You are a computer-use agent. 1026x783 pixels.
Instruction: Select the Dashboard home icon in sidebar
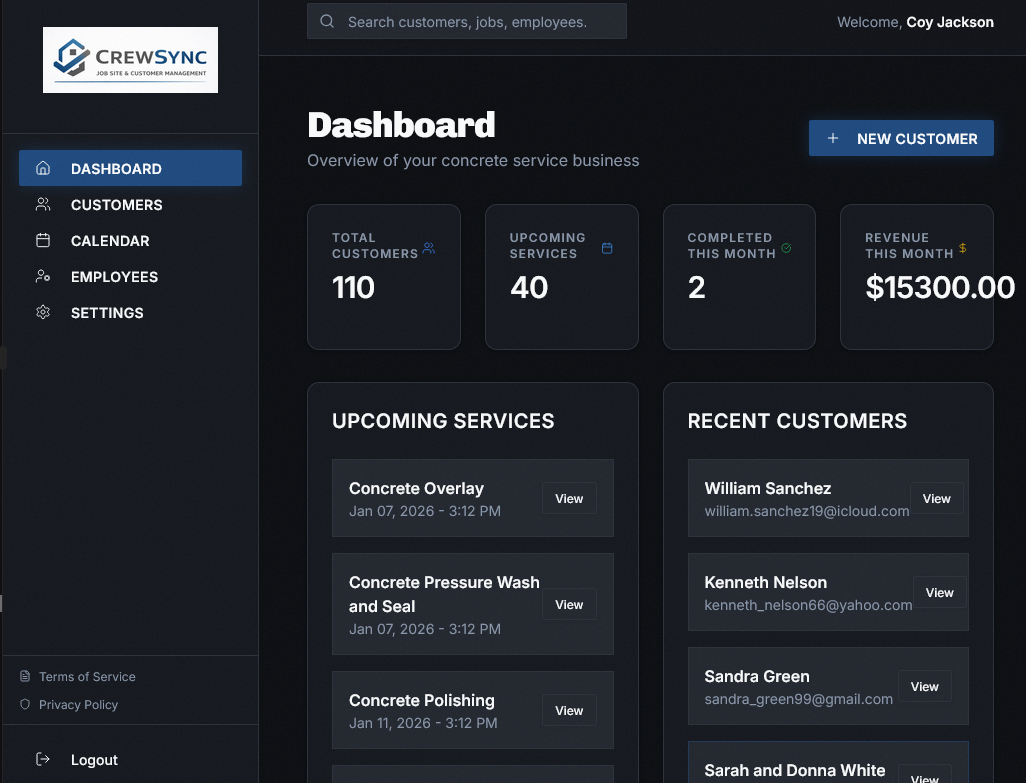(43, 168)
